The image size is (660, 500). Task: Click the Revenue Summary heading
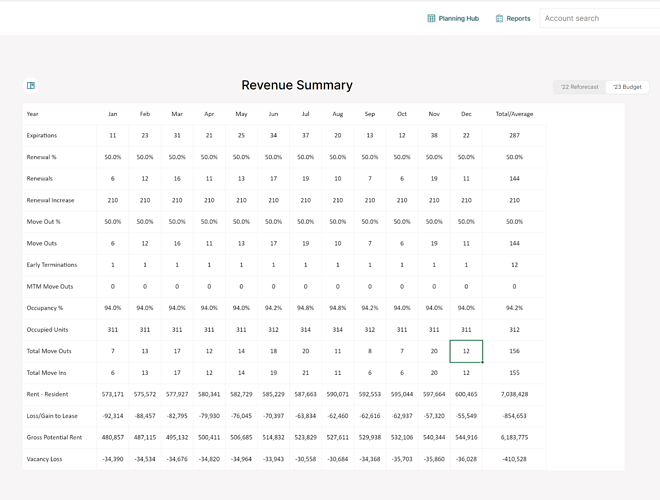(297, 86)
